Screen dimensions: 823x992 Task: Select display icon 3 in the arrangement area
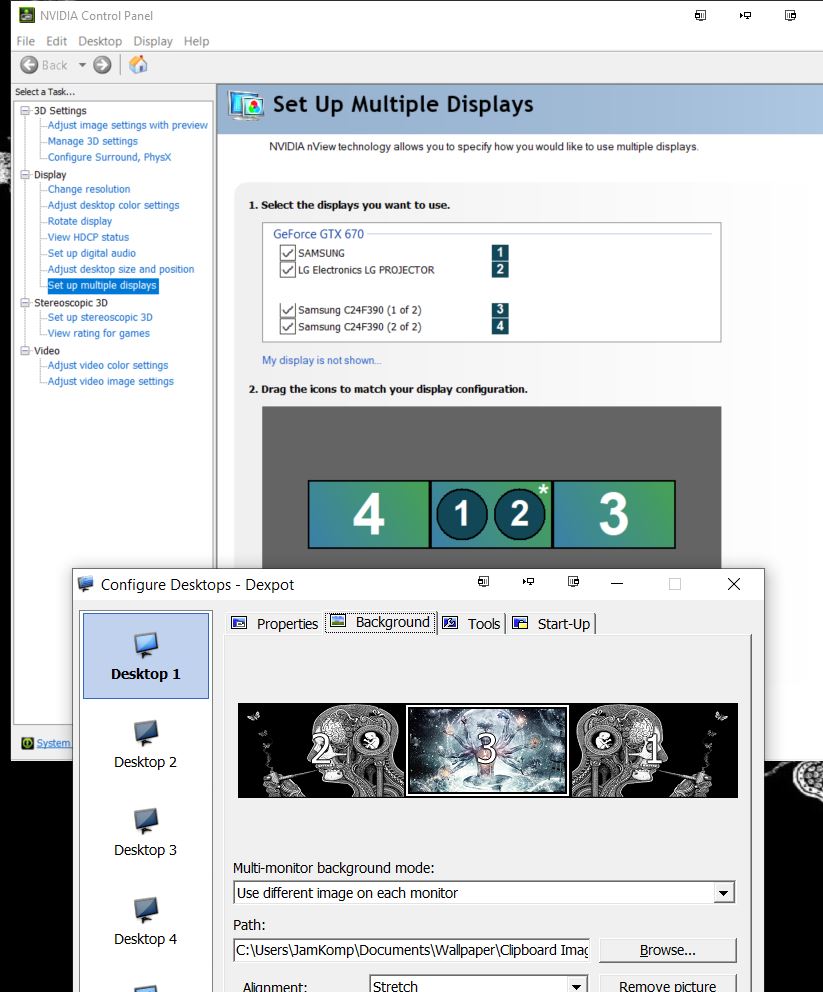point(614,514)
